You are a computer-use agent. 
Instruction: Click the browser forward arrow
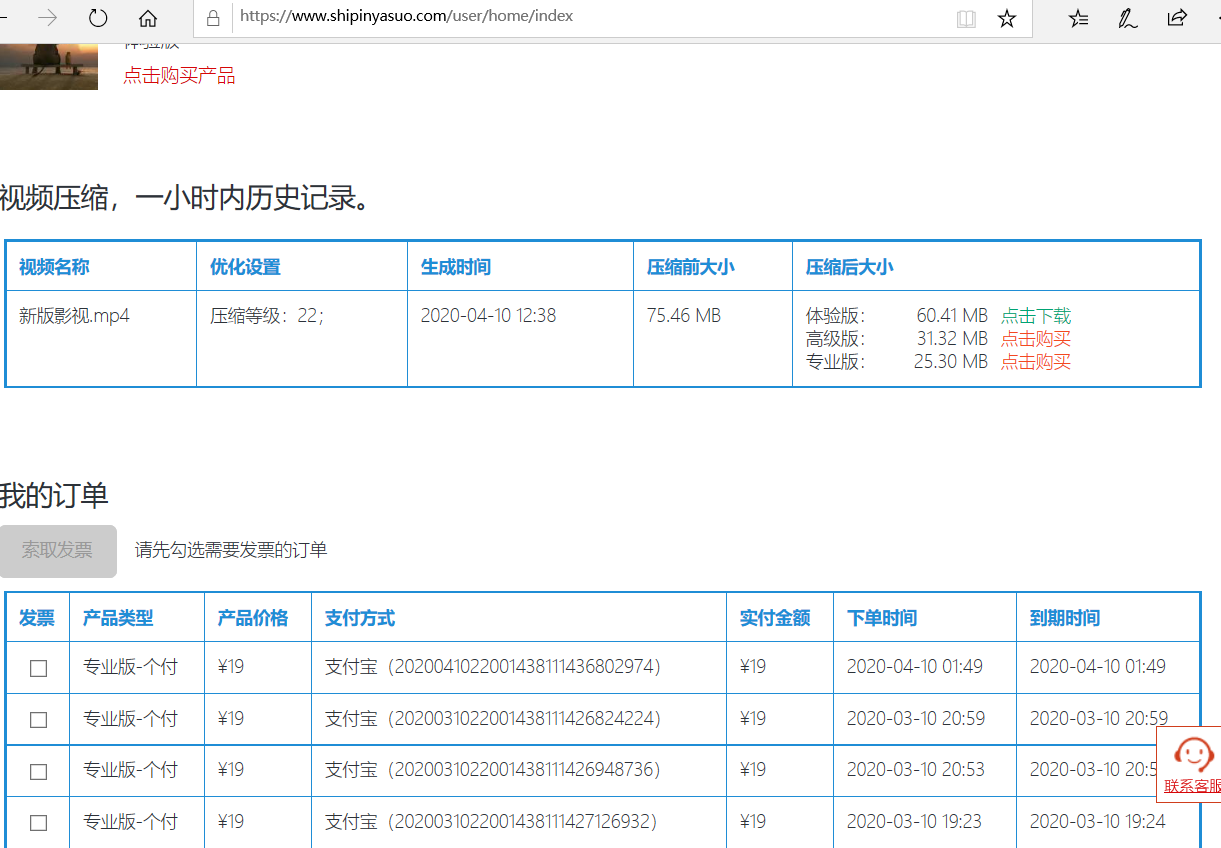coord(47,18)
